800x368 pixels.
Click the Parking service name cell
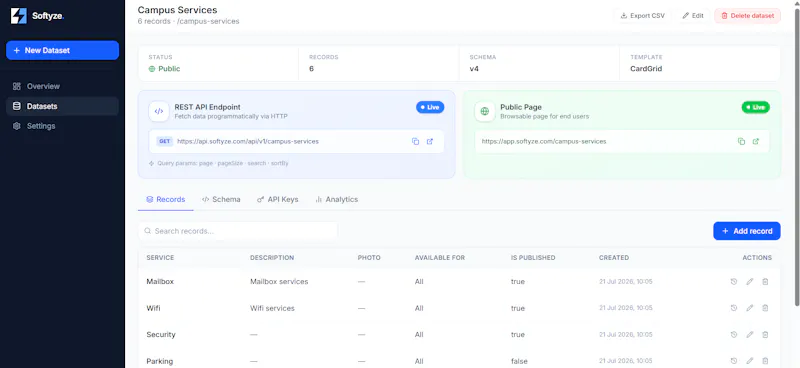click(160, 361)
